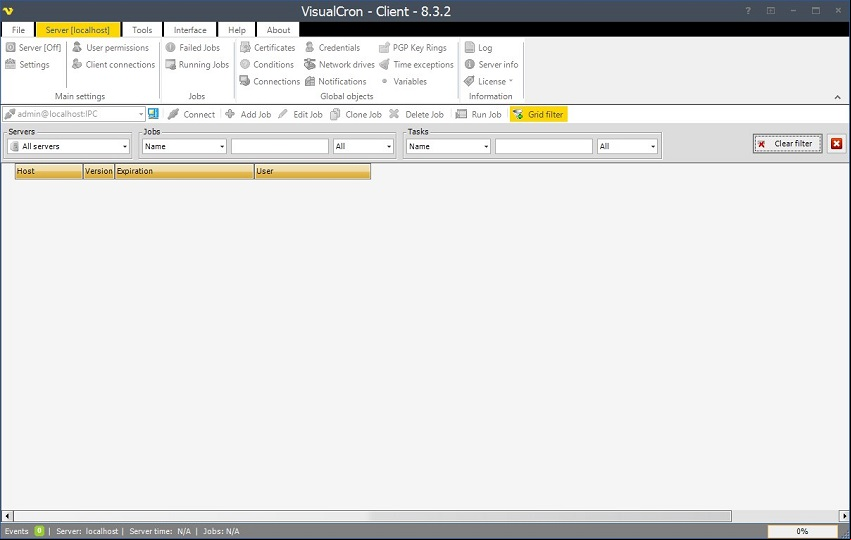Open the server Log
The width and height of the screenshot is (851, 540).
pos(479,48)
